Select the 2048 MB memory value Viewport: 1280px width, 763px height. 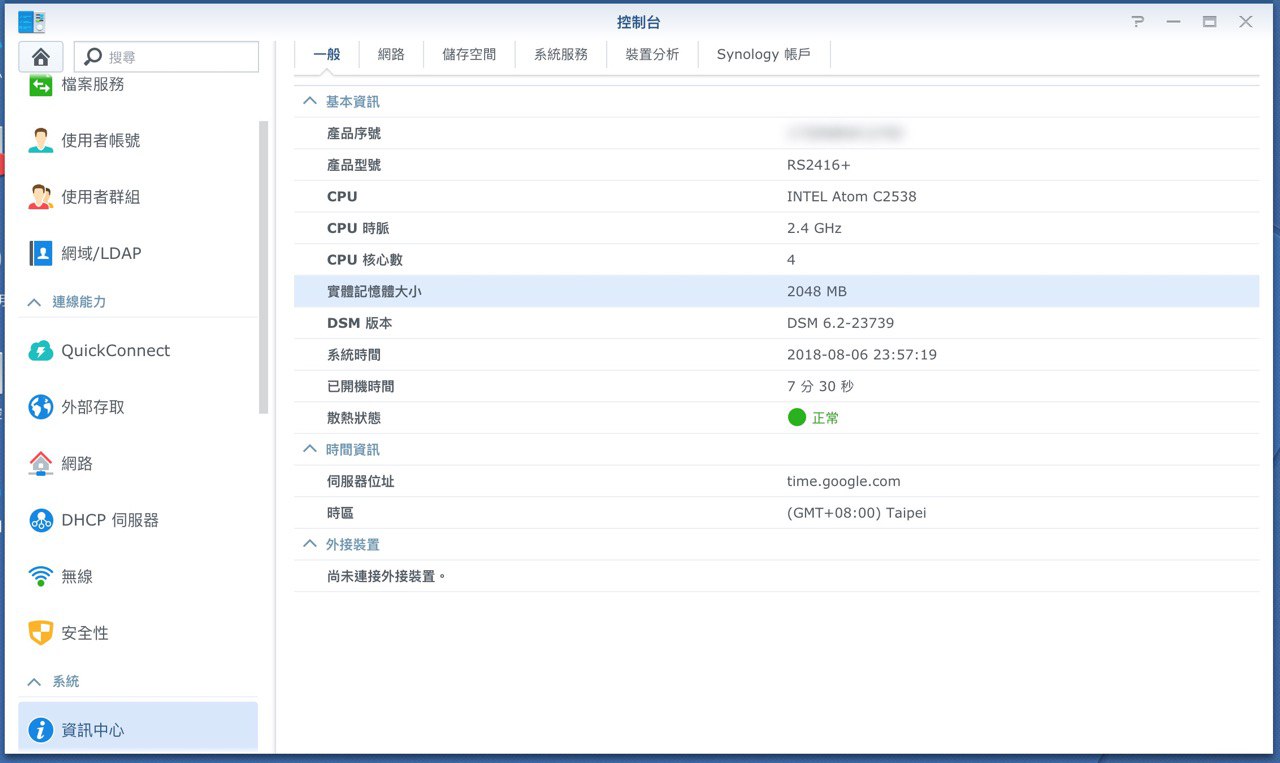[x=817, y=292]
